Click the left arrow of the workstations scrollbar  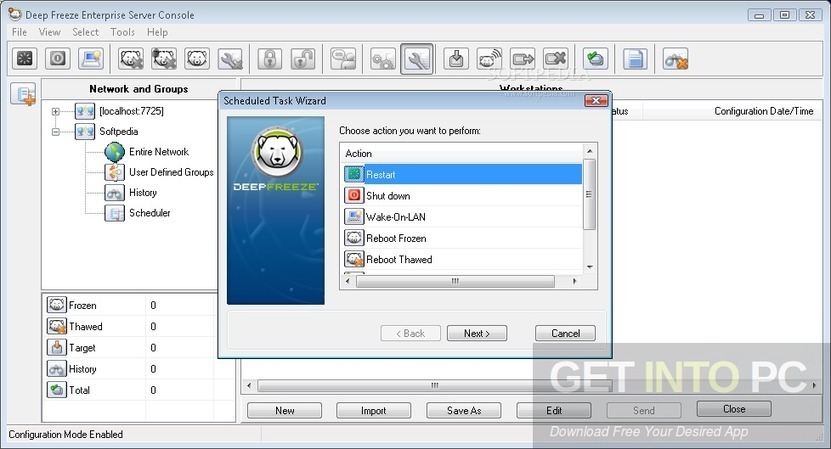[249, 385]
